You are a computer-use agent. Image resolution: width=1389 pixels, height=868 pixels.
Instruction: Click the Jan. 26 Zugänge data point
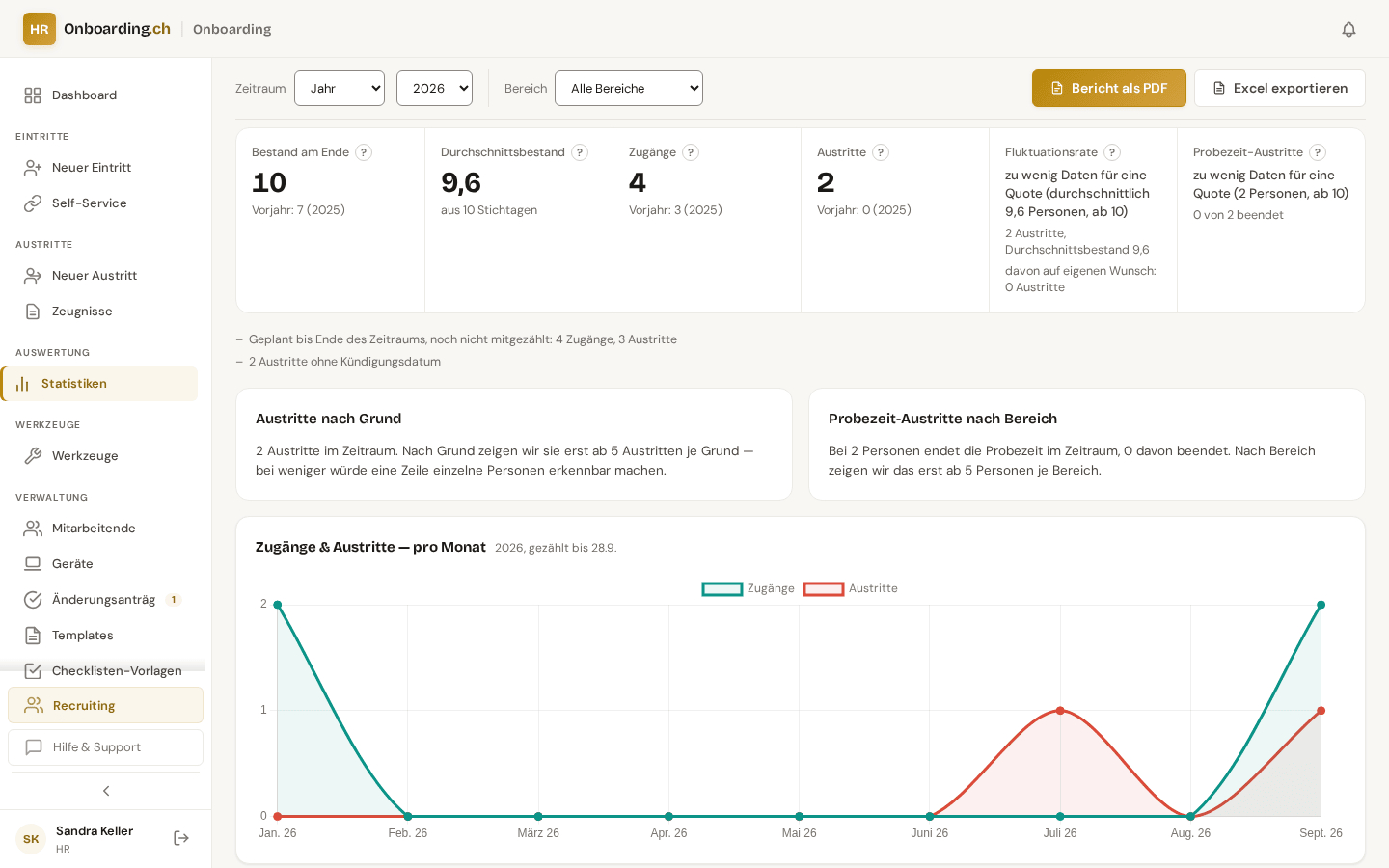[278, 605]
